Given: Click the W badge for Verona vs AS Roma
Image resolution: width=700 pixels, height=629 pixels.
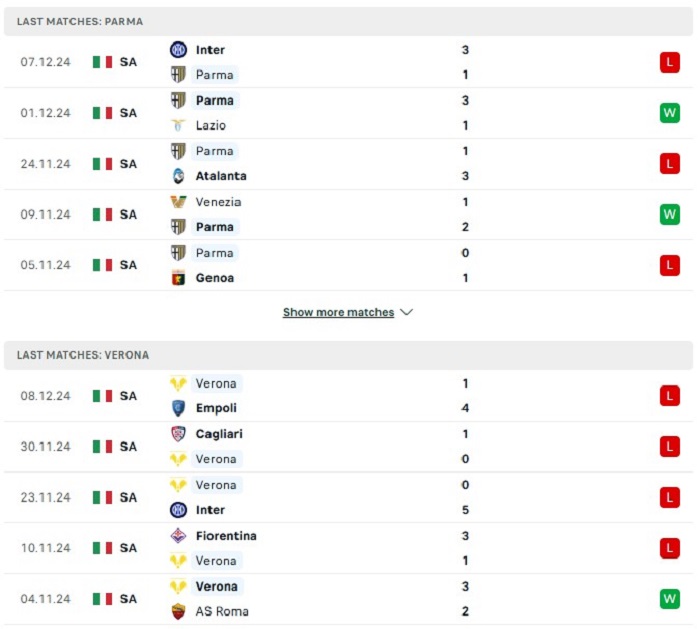Looking at the screenshot, I should (670, 599).
